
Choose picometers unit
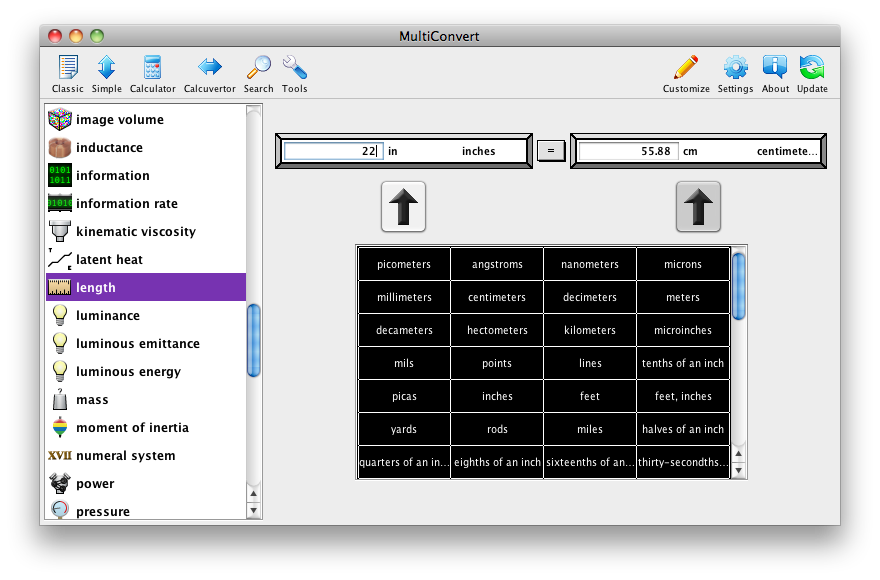point(404,264)
